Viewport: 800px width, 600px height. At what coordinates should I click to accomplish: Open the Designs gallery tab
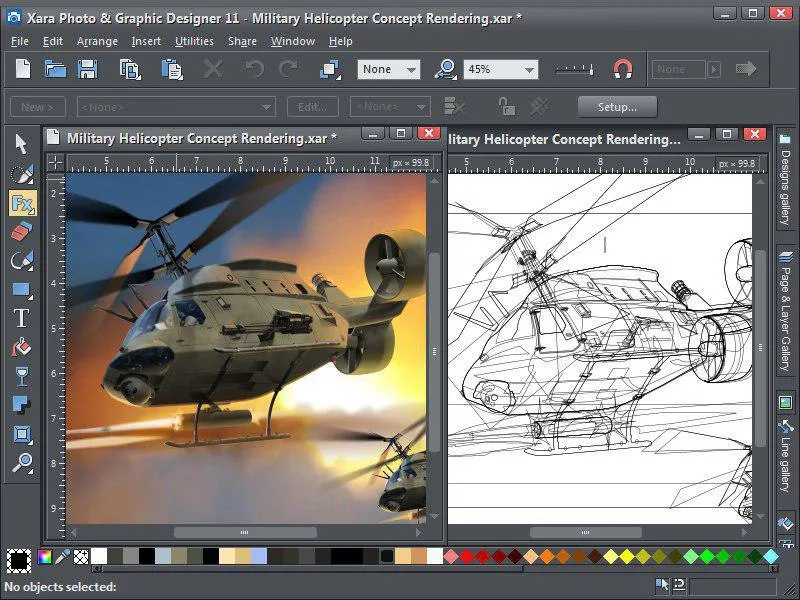785,179
